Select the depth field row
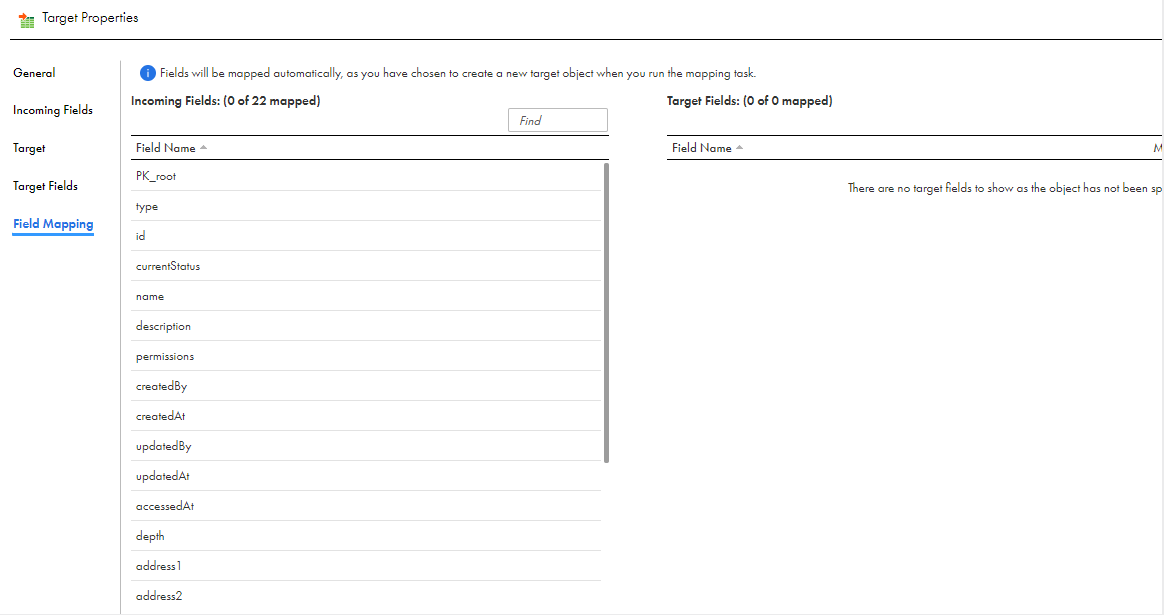Screen dimensions: 1164x615 point(366,536)
